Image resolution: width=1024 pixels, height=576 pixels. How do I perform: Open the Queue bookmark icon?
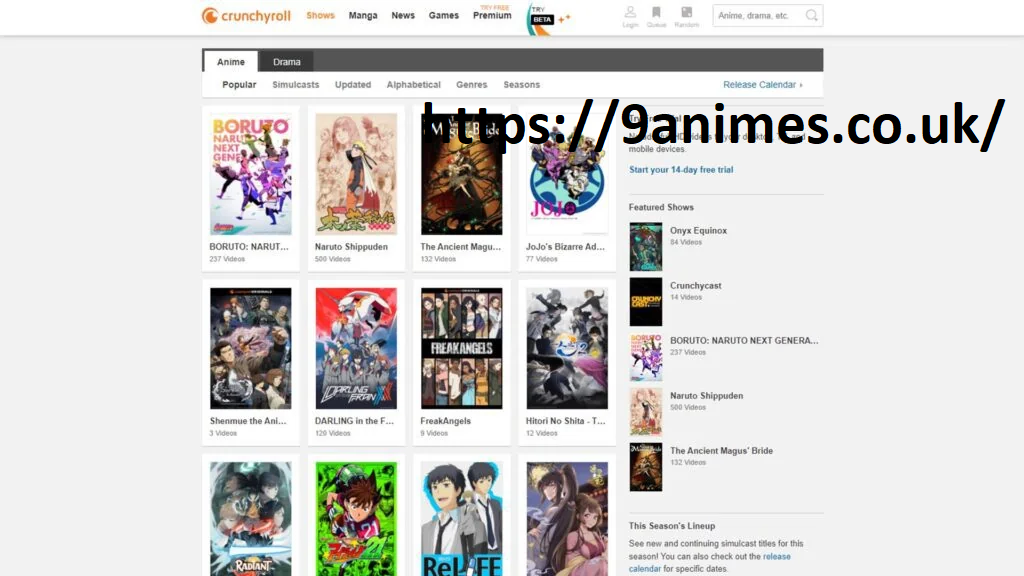[x=656, y=16]
